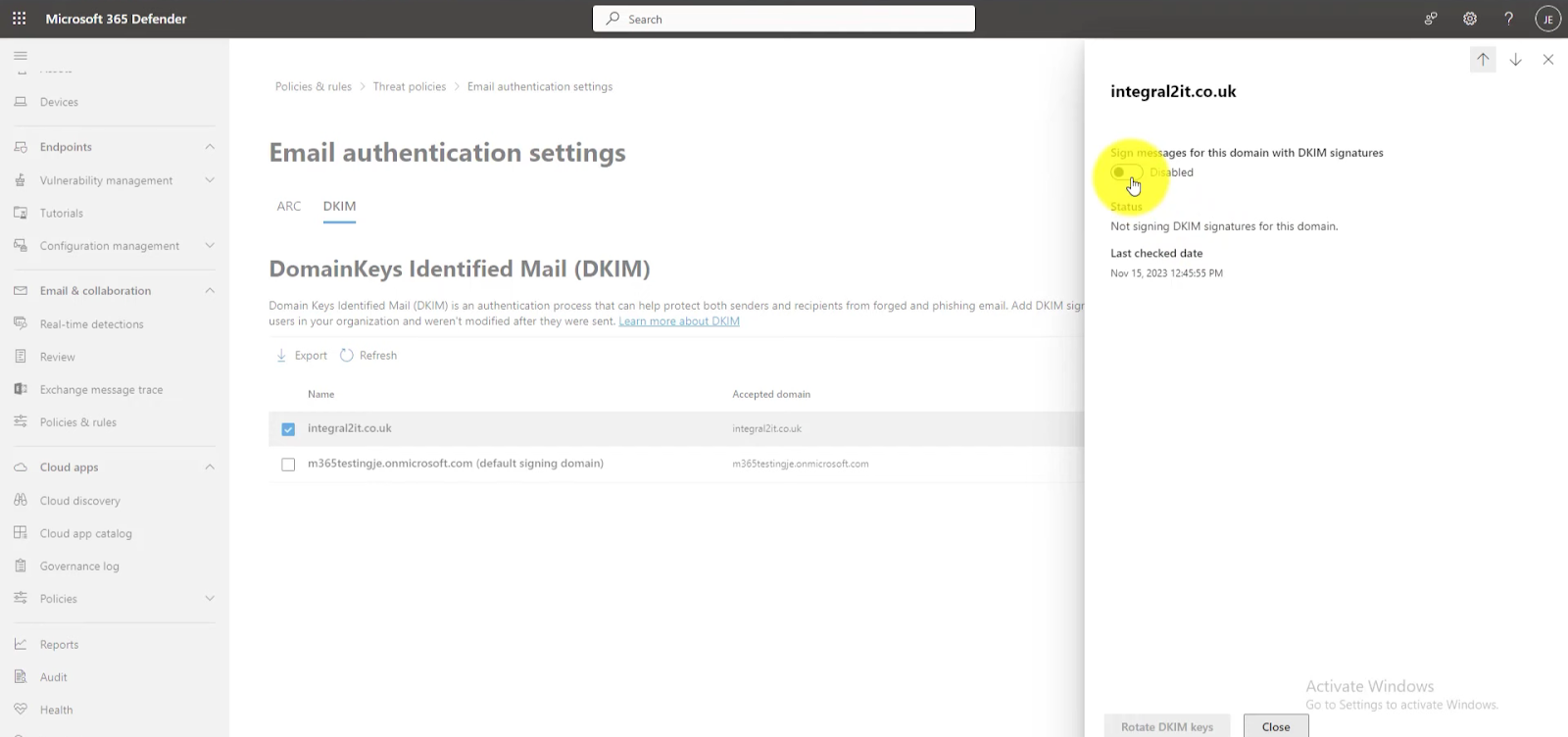1568x737 pixels.
Task: Click the Close button in the flyout
Action: coord(1276,726)
